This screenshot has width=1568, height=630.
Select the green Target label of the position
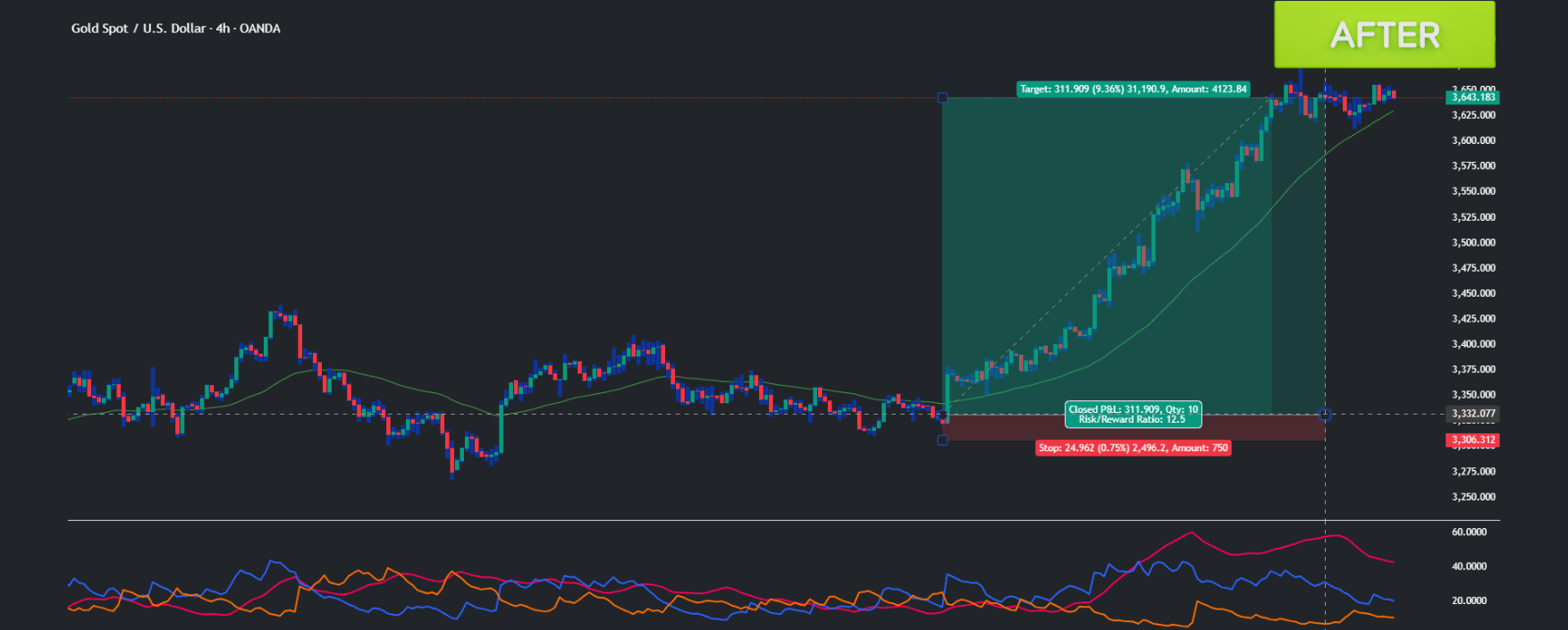(1133, 89)
